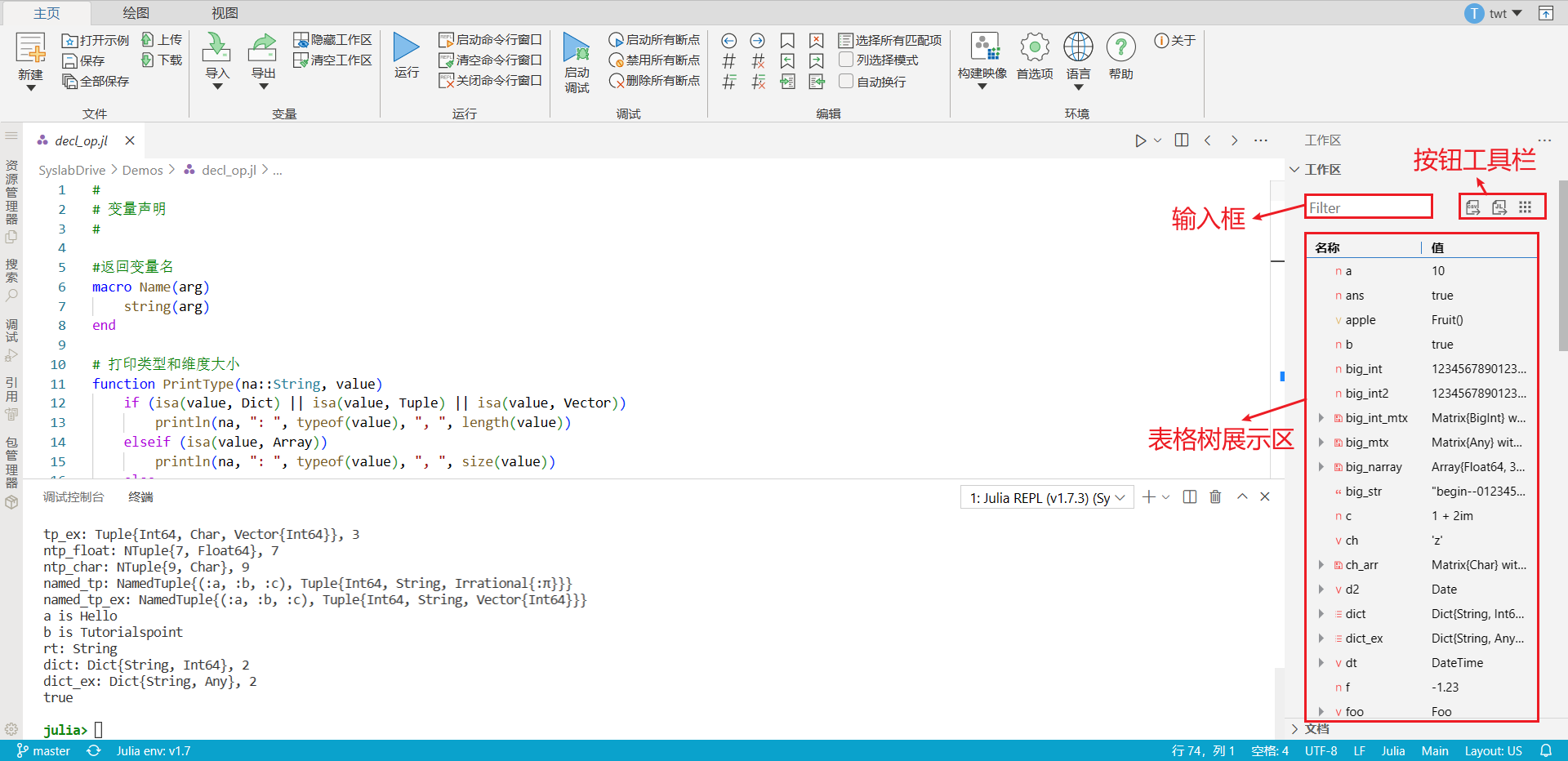Click 启动所有断点 (enable all breakpoints)
The height and width of the screenshot is (761, 1568).
(654, 40)
